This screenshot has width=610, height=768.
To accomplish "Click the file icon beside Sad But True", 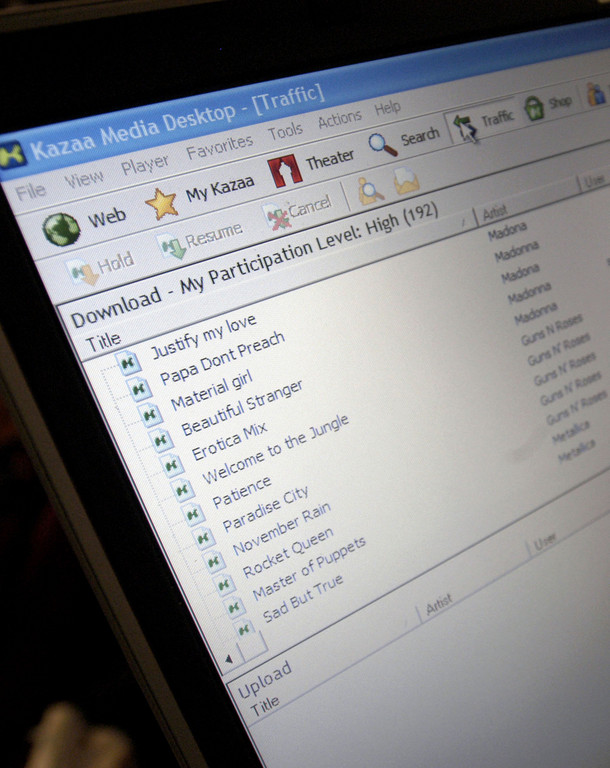I will [x=244, y=630].
